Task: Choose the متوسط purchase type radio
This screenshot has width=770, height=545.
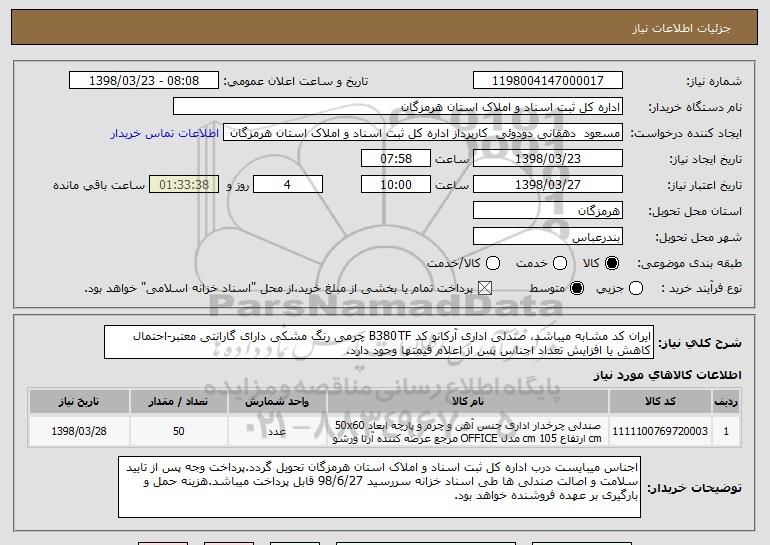Action: 577,288
